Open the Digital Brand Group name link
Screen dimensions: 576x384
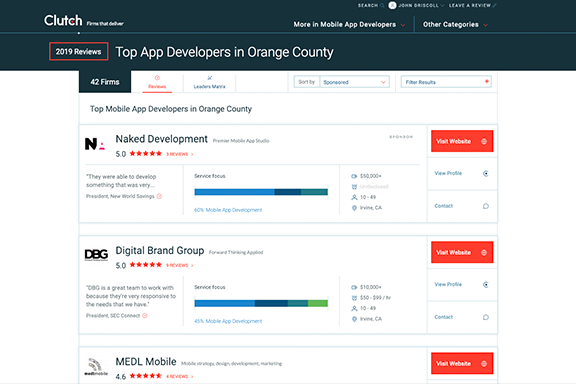pyautogui.click(x=160, y=251)
